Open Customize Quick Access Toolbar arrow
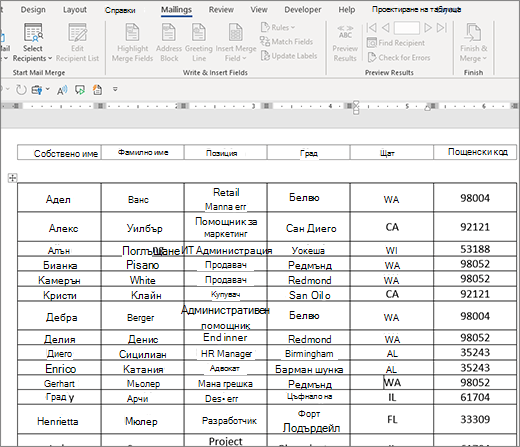This screenshot has height=447, width=520. pos(115,89)
